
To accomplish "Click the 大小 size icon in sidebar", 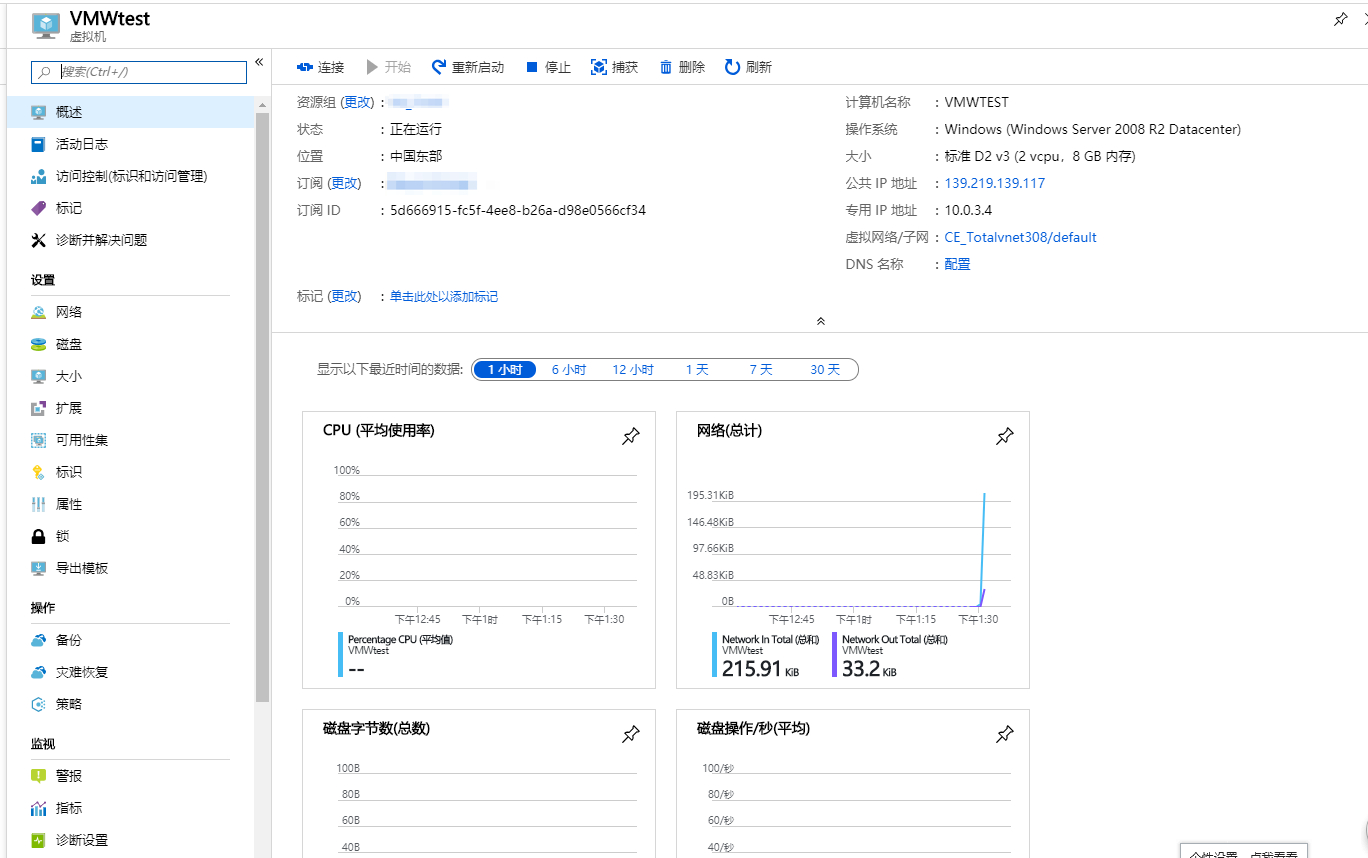I will (x=39, y=376).
